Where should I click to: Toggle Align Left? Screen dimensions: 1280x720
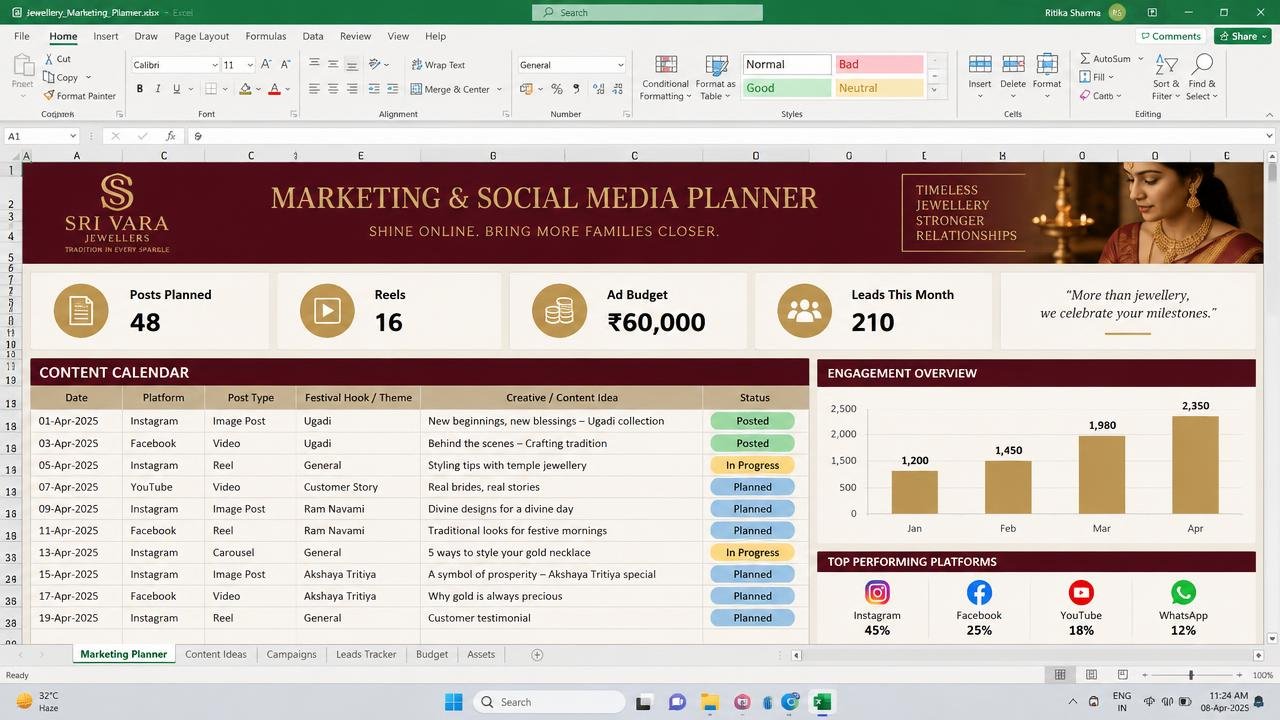pos(314,89)
